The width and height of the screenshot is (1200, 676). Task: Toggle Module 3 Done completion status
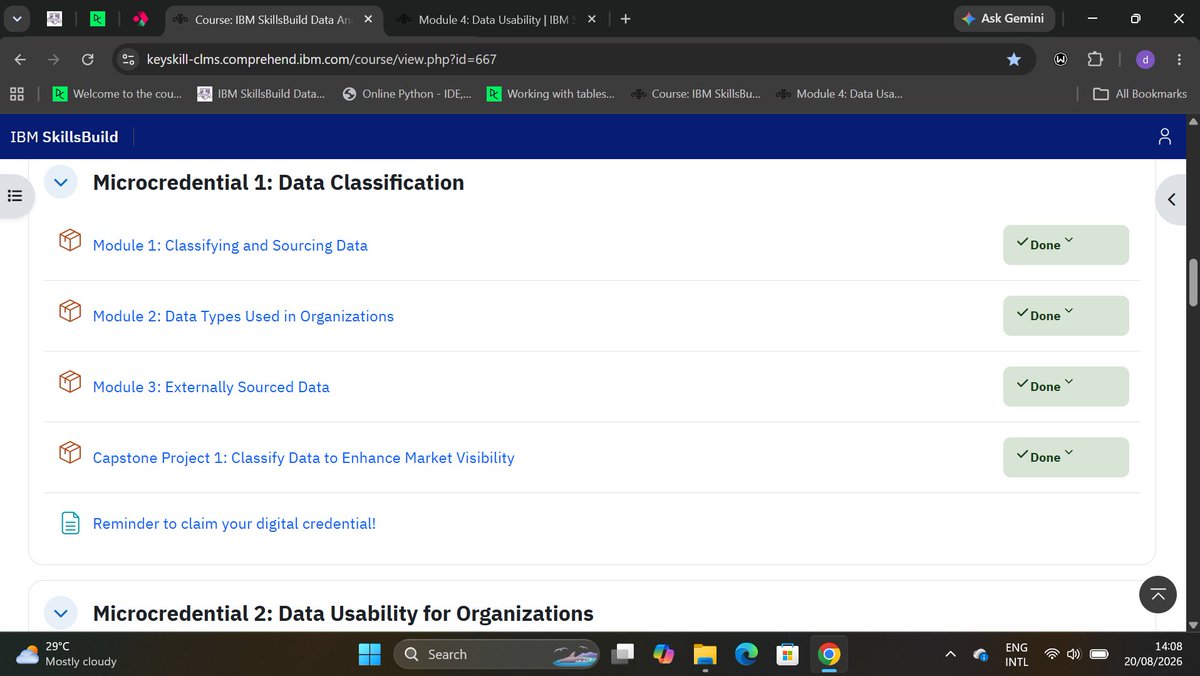tap(1066, 386)
